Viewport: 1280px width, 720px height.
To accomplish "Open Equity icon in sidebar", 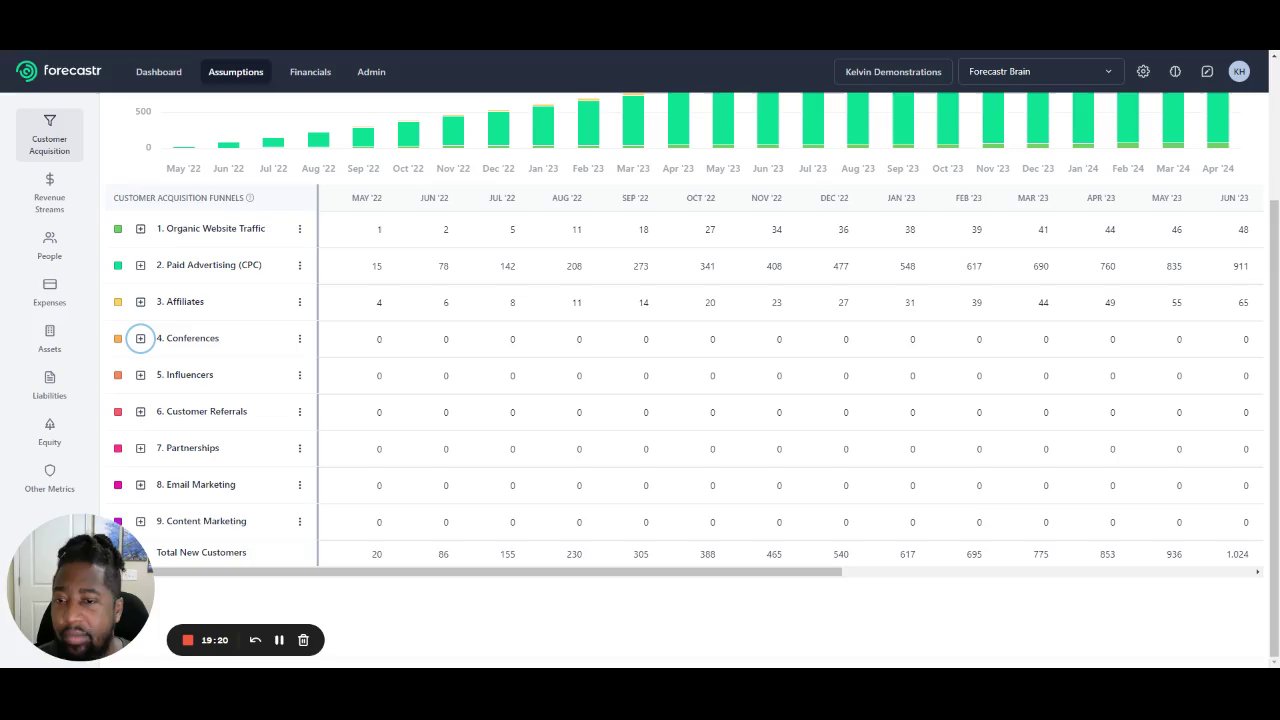I will click(x=49, y=424).
